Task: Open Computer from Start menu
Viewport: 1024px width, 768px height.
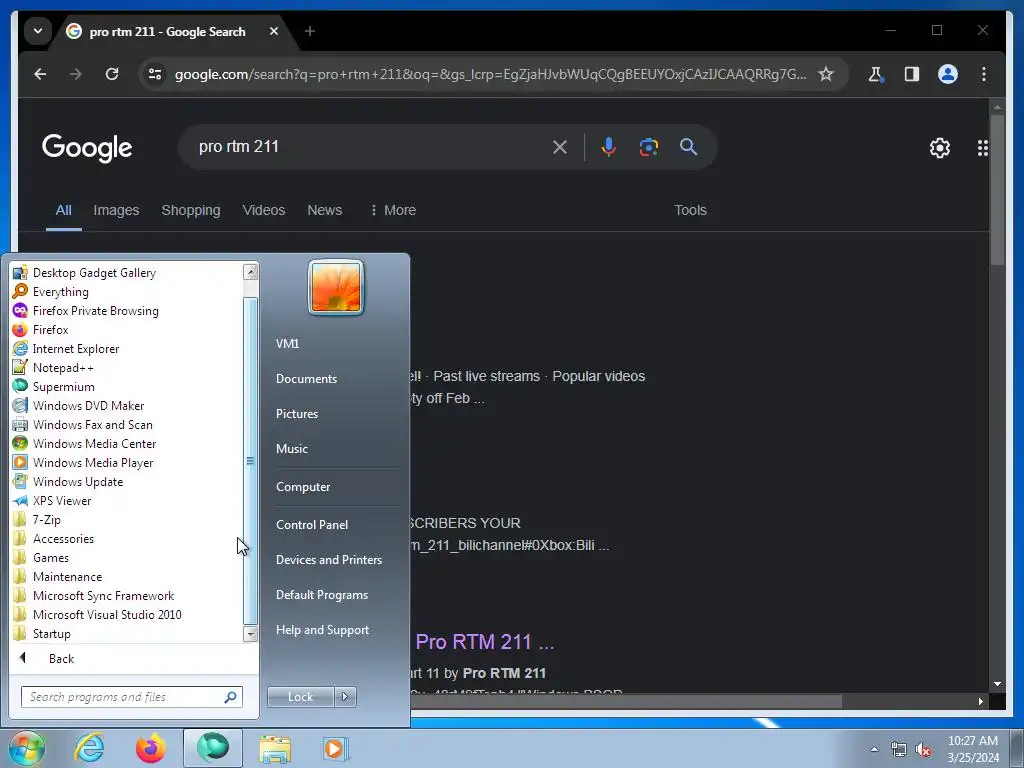Action: click(x=302, y=487)
